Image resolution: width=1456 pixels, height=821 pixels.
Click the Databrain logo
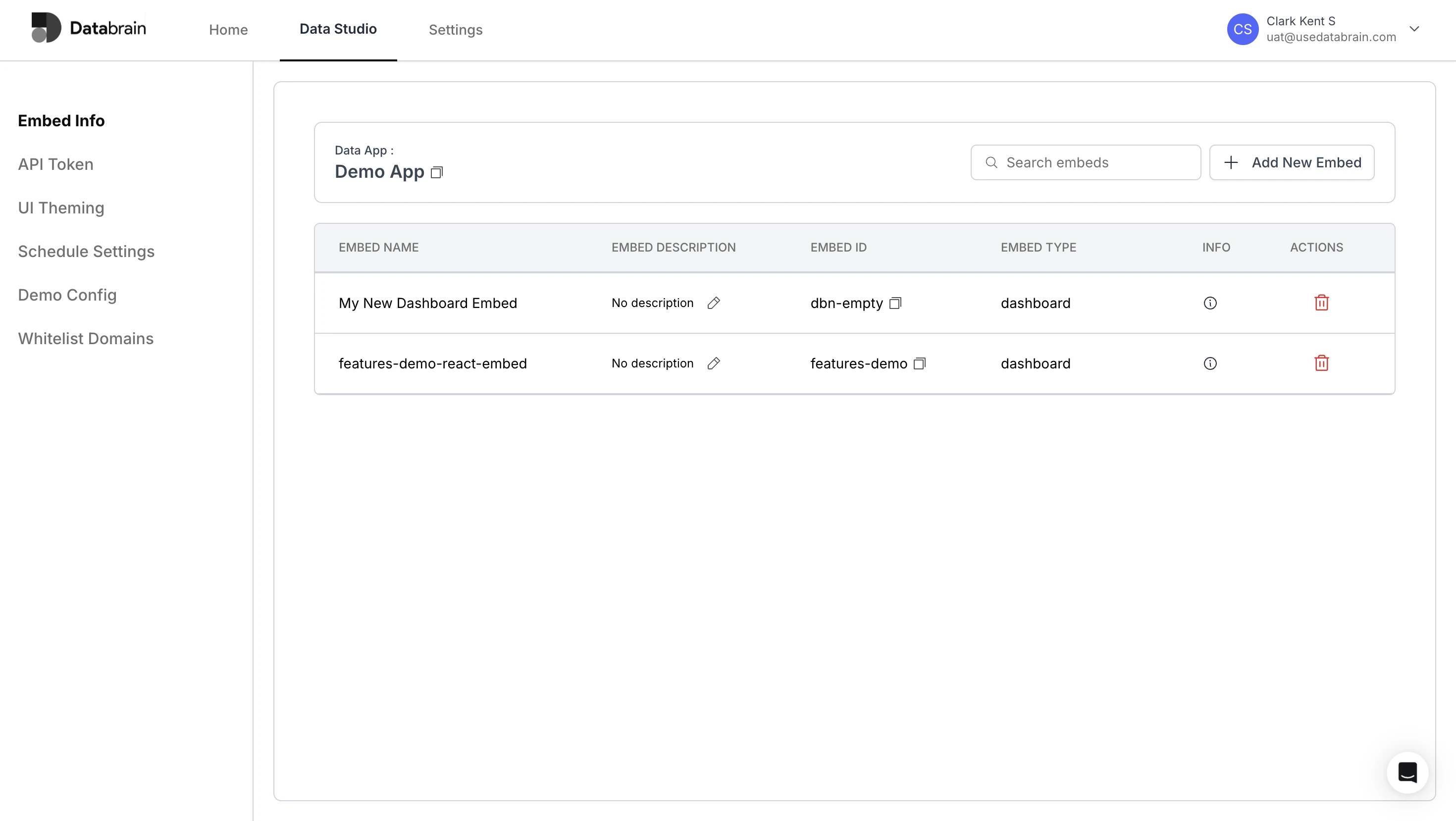[89, 28]
